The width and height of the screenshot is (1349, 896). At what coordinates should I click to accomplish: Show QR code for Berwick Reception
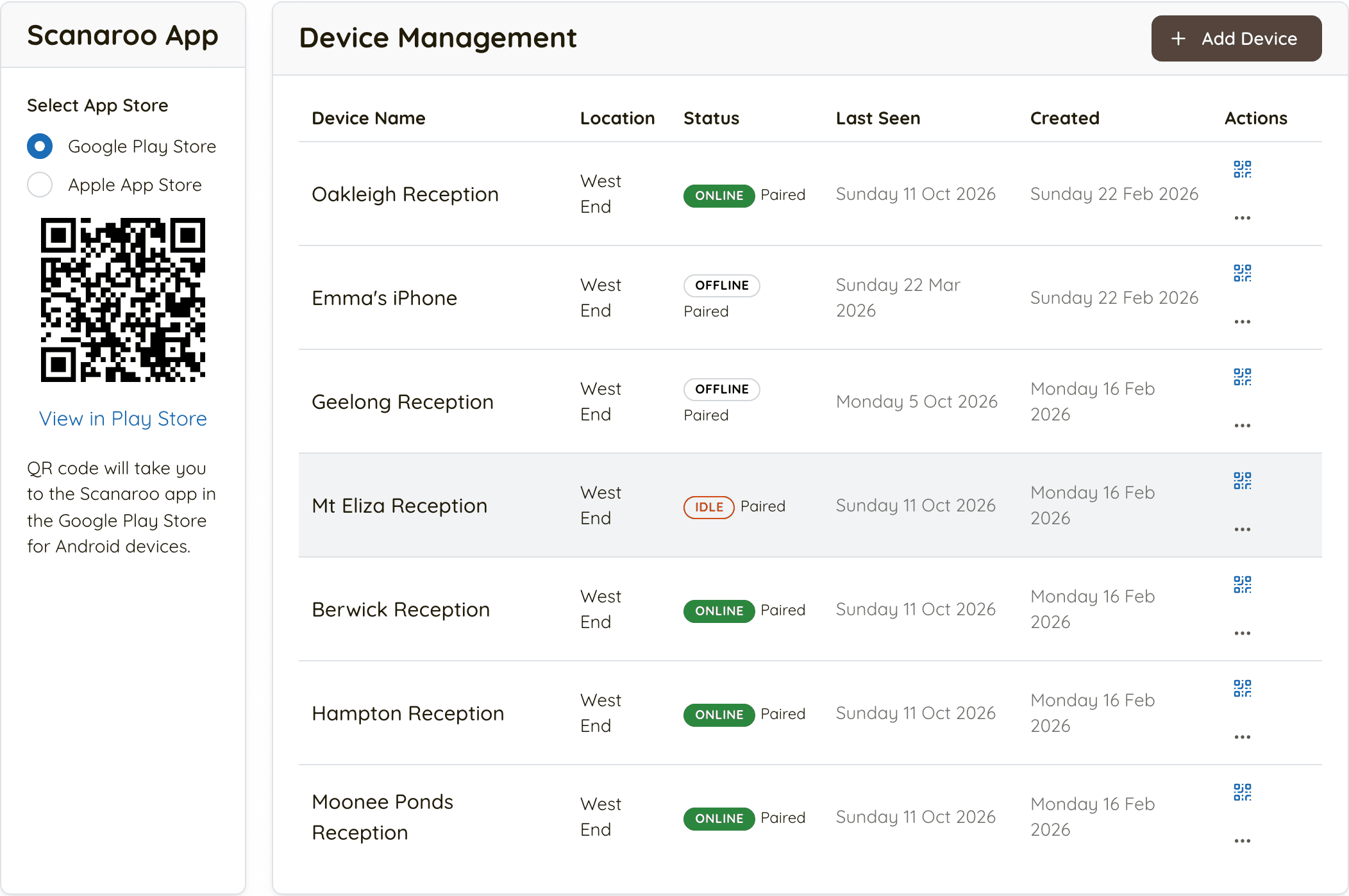click(1242, 585)
